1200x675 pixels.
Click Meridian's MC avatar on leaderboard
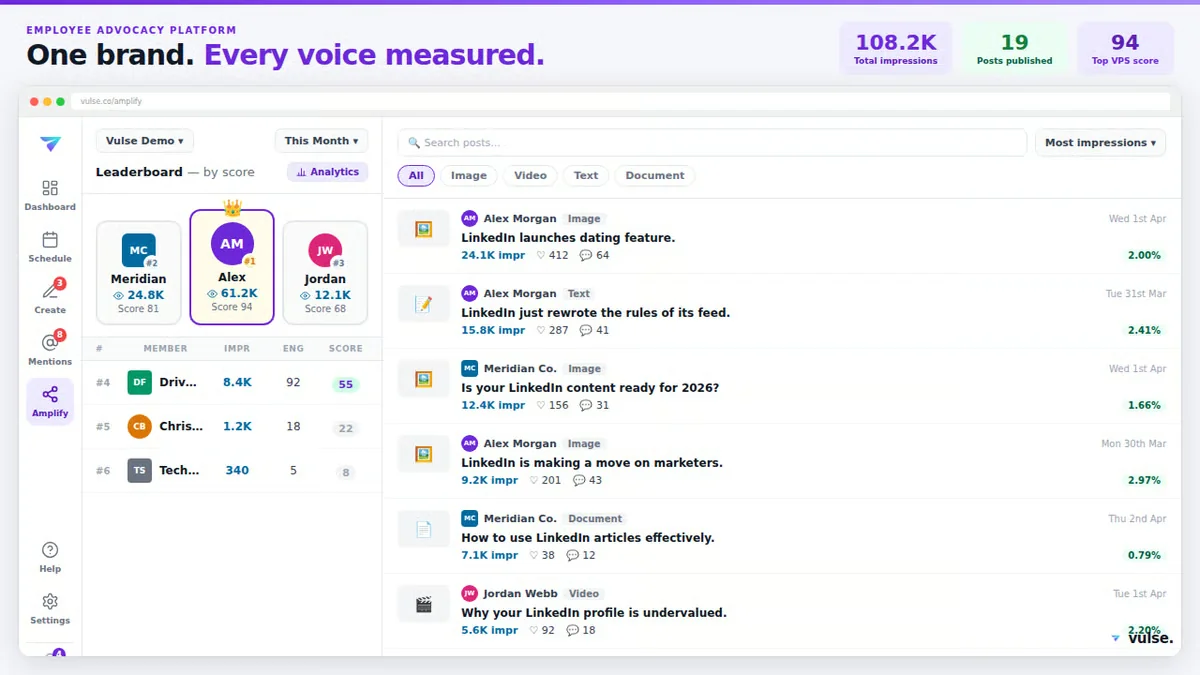tap(139, 251)
